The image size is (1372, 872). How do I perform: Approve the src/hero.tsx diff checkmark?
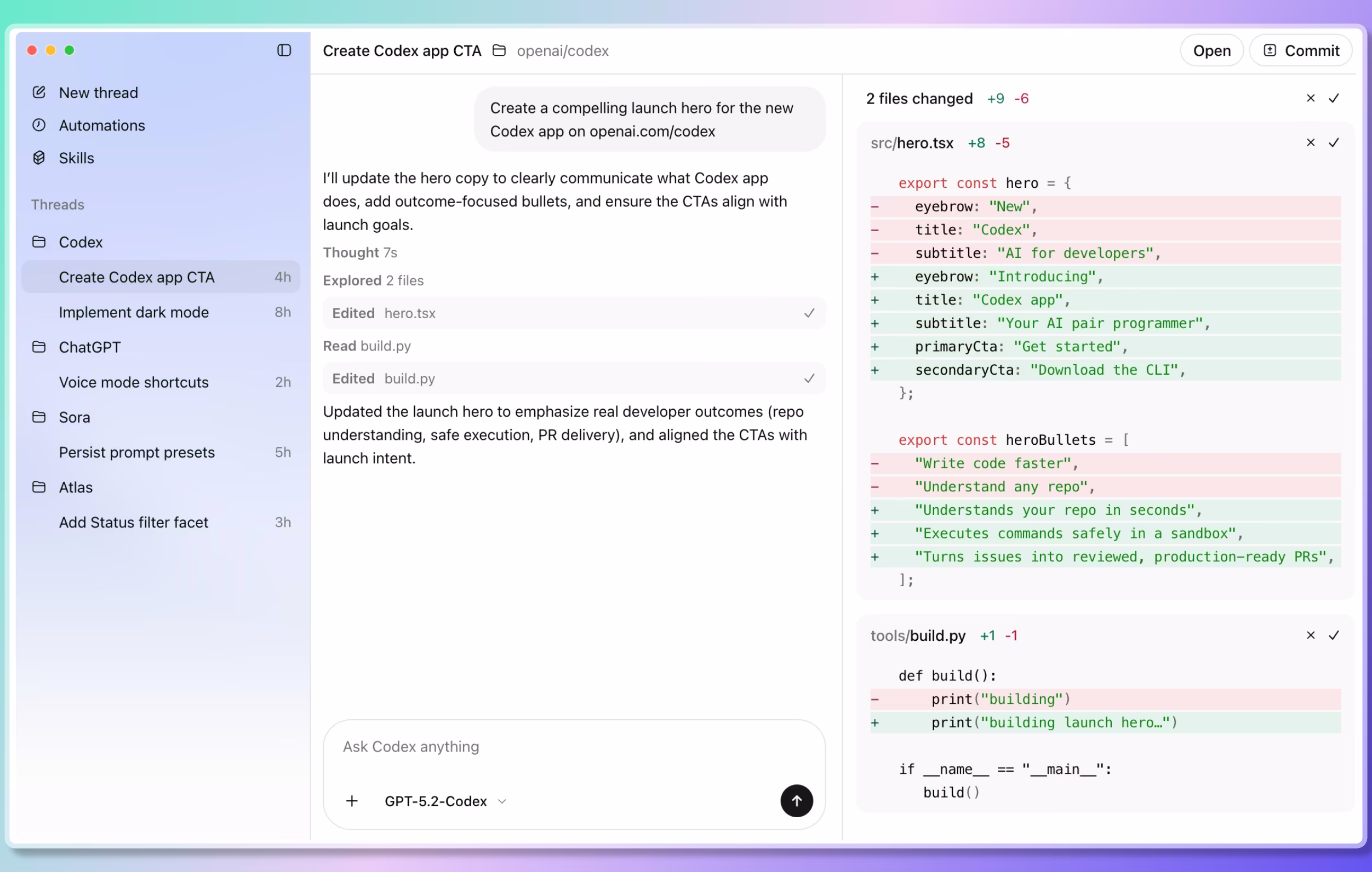point(1334,142)
